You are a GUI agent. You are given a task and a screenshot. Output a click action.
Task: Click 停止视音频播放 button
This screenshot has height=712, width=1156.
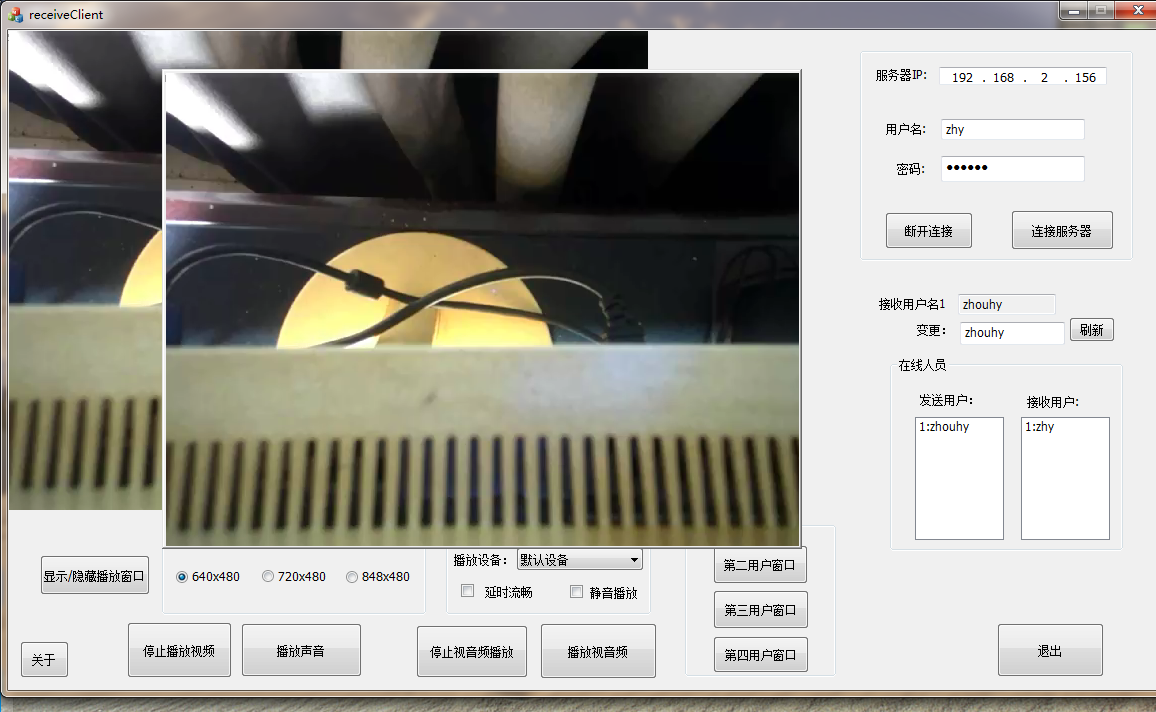click(x=471, y=652)
